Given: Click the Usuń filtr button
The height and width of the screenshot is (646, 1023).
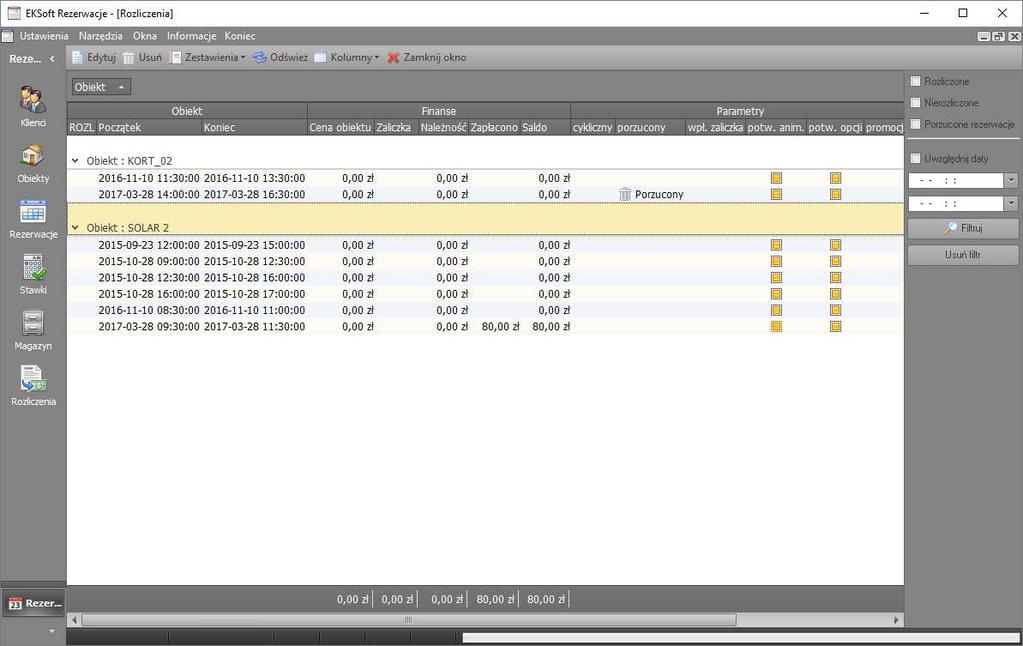Looking at the screenshot, I should click(963, 255).
